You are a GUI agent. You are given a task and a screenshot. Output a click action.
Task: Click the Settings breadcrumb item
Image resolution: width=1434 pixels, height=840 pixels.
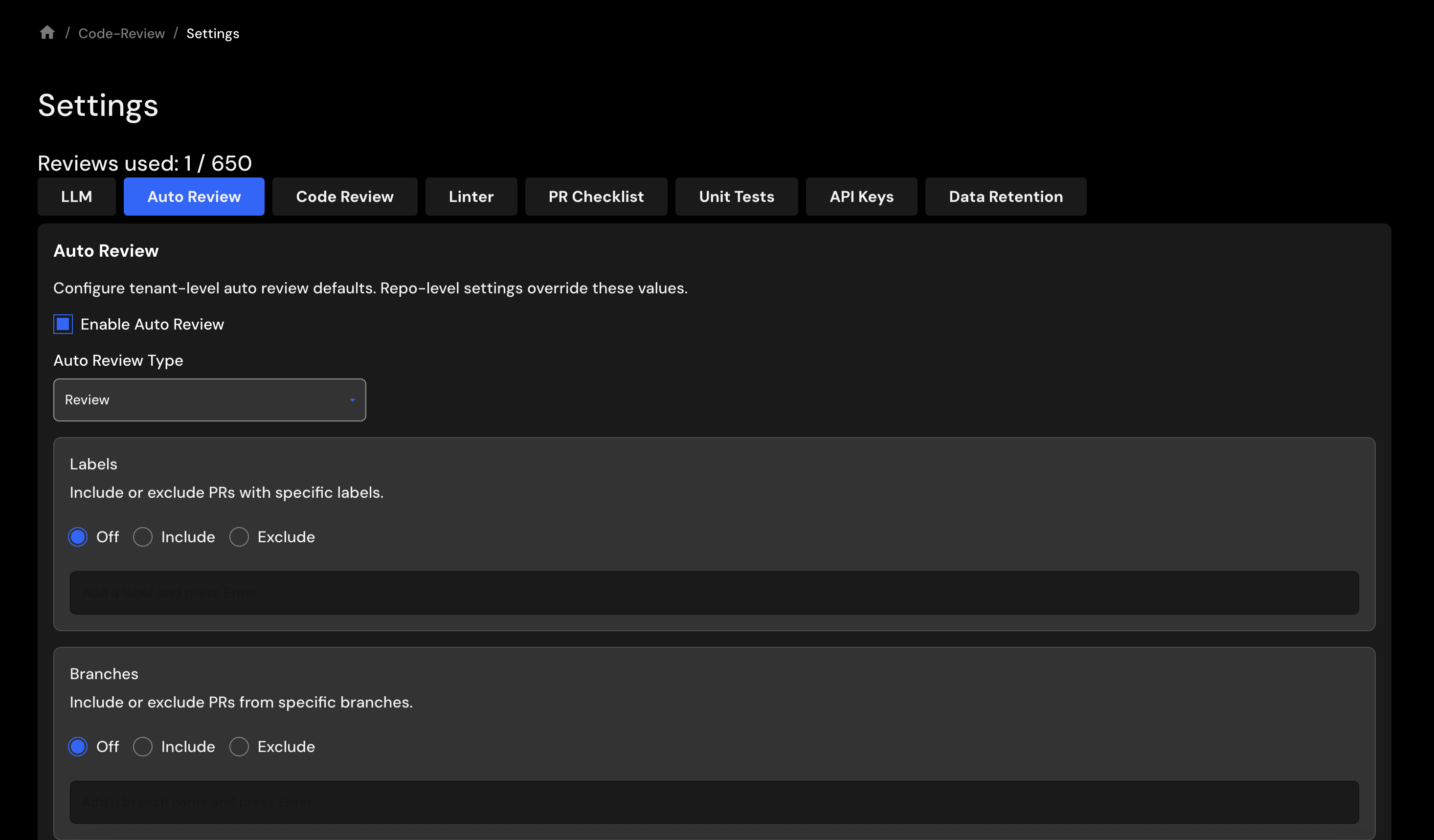(x=212, y=34)
